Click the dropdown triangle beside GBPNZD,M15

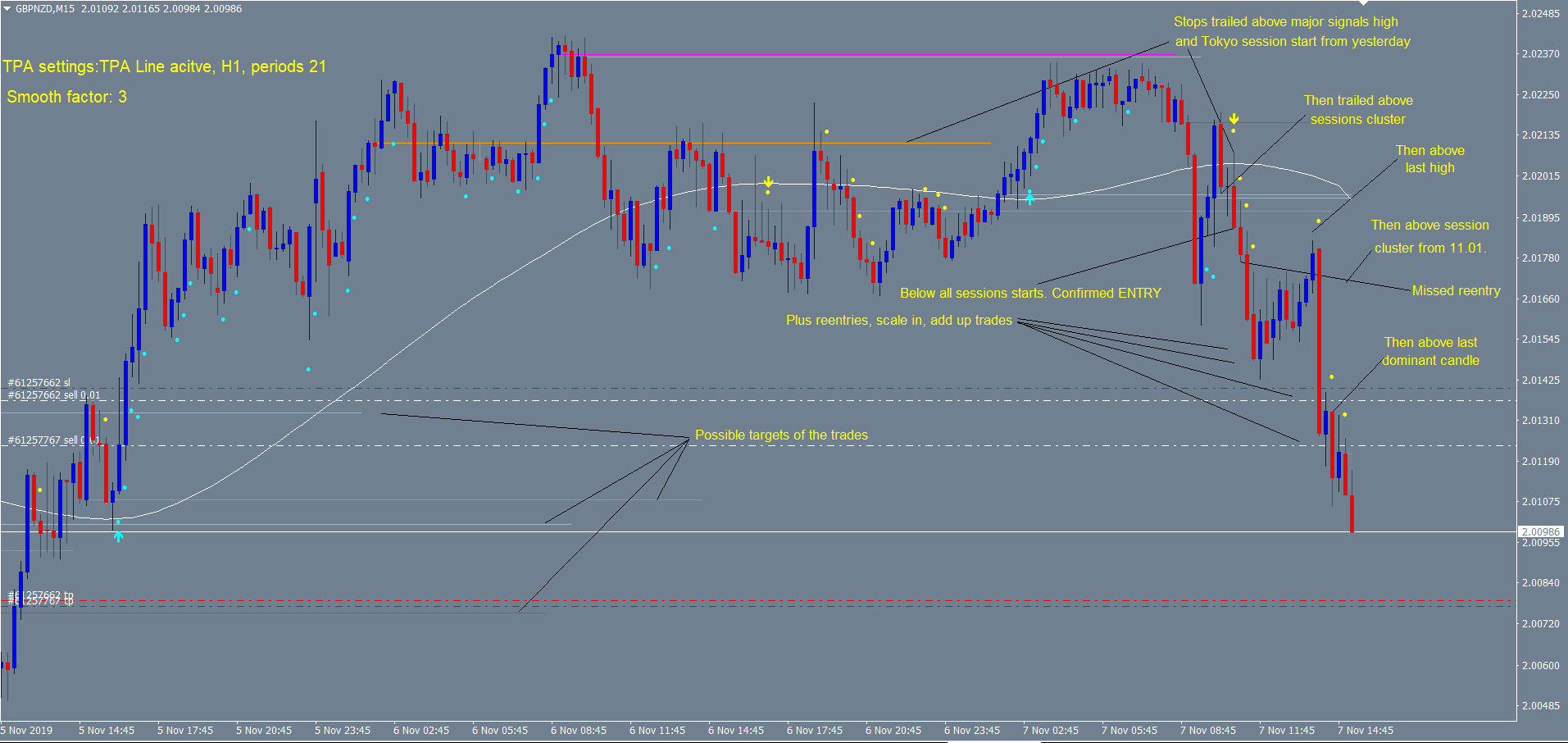pos(7,9)
